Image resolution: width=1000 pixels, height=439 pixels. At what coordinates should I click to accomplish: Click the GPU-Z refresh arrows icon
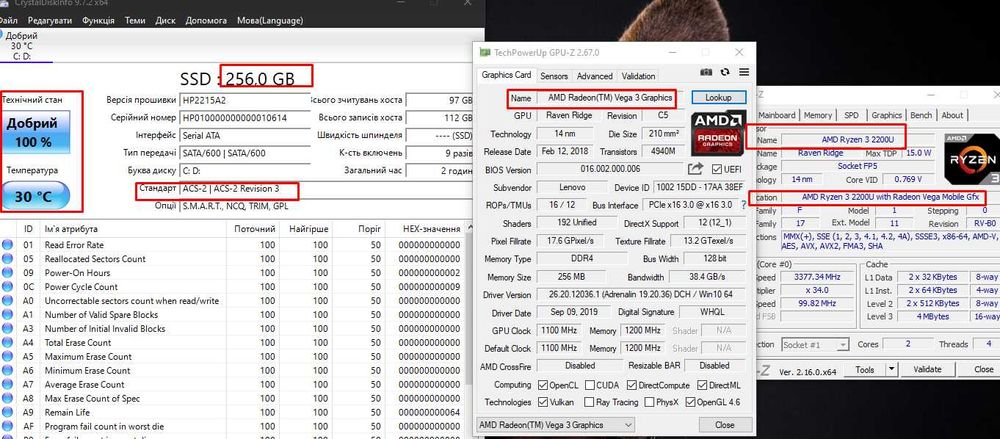tap(725, 73)
